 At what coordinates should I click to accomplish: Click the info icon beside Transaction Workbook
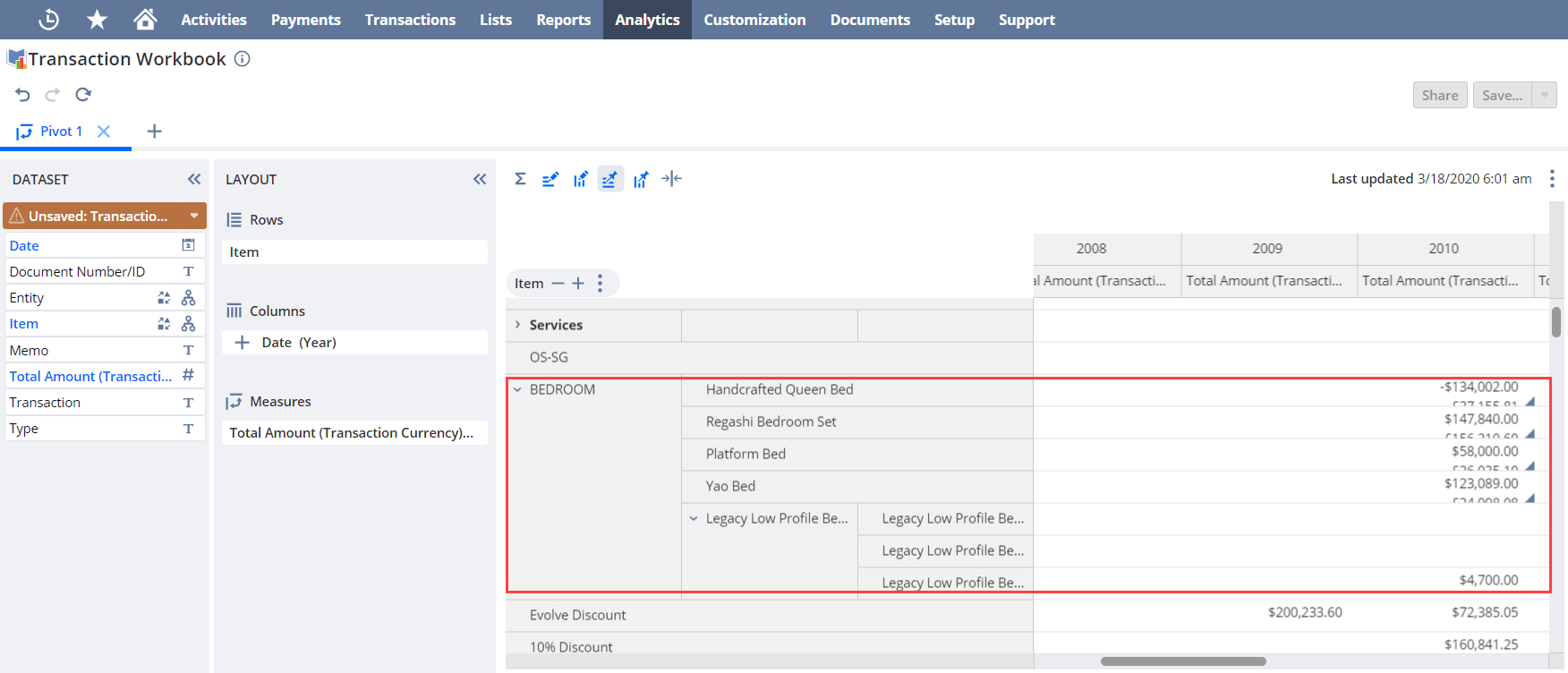pos(242,59)
